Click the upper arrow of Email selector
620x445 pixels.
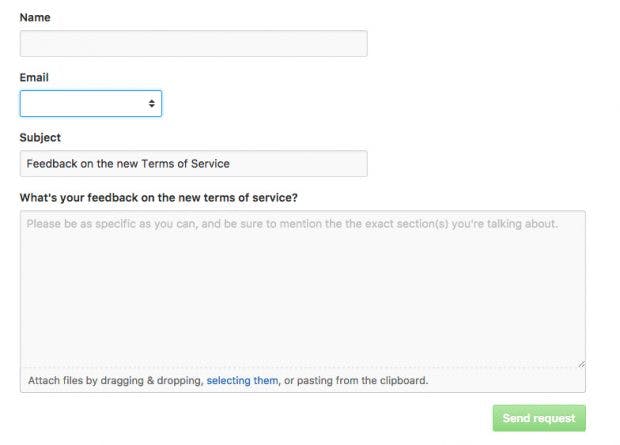pyautogui.click(x=151, y=101)
